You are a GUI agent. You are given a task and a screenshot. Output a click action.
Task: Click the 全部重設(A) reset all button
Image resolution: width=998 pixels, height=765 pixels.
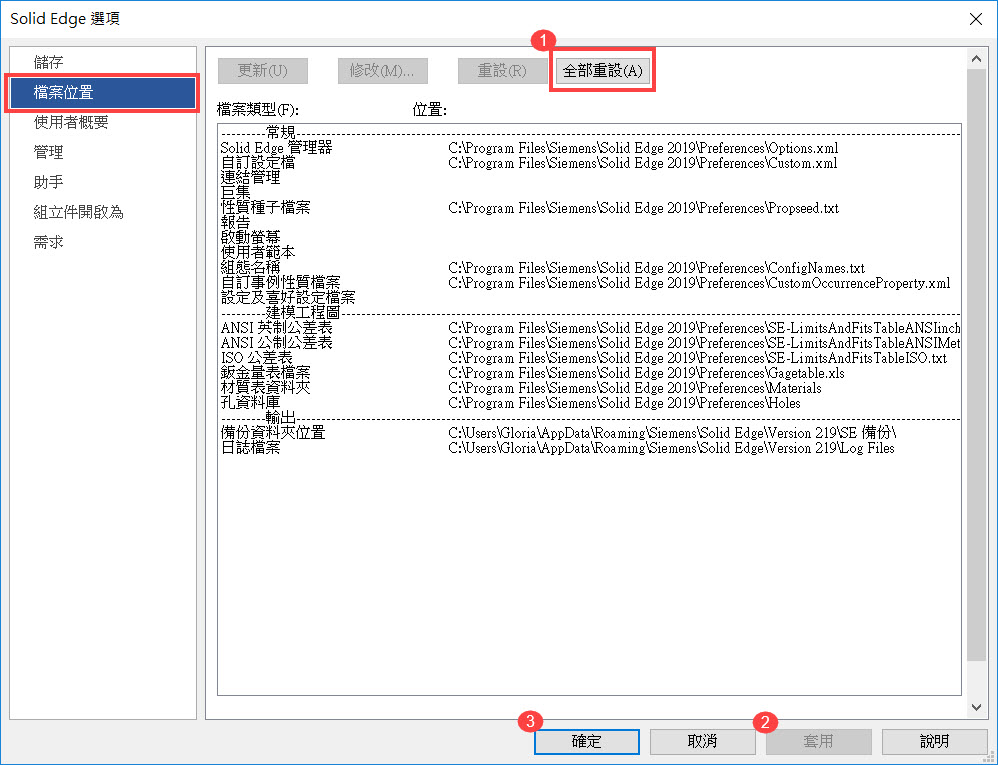coord(604,71)
